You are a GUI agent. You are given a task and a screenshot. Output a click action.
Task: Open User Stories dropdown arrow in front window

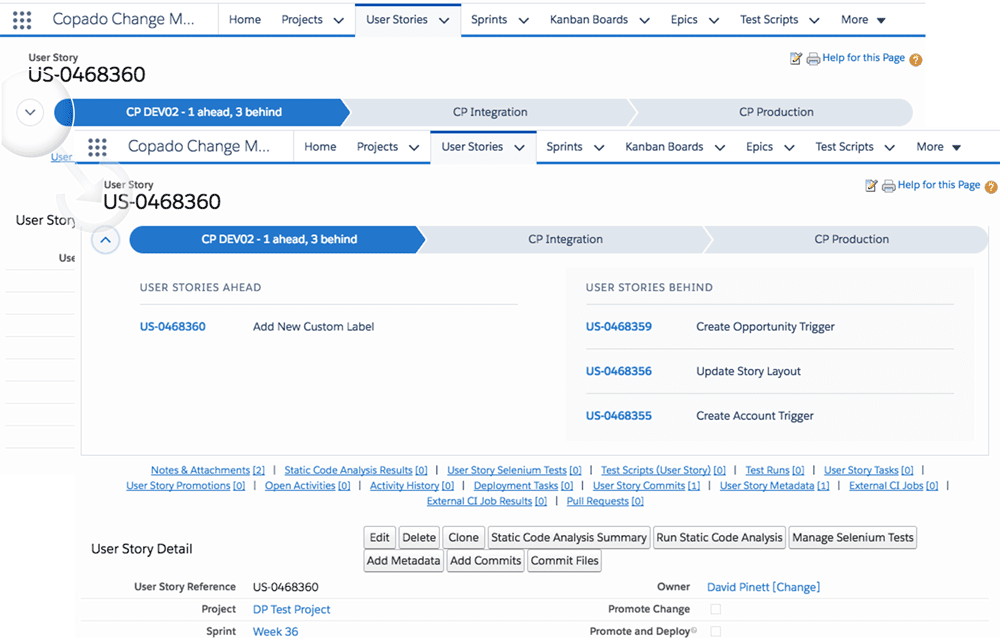520,148
